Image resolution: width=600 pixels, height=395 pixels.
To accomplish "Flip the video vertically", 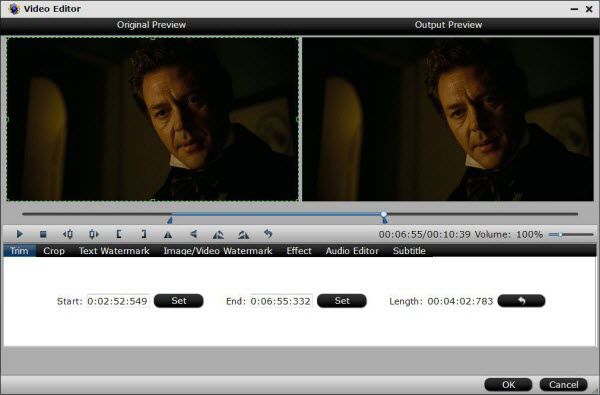I will tap(194, 234).
